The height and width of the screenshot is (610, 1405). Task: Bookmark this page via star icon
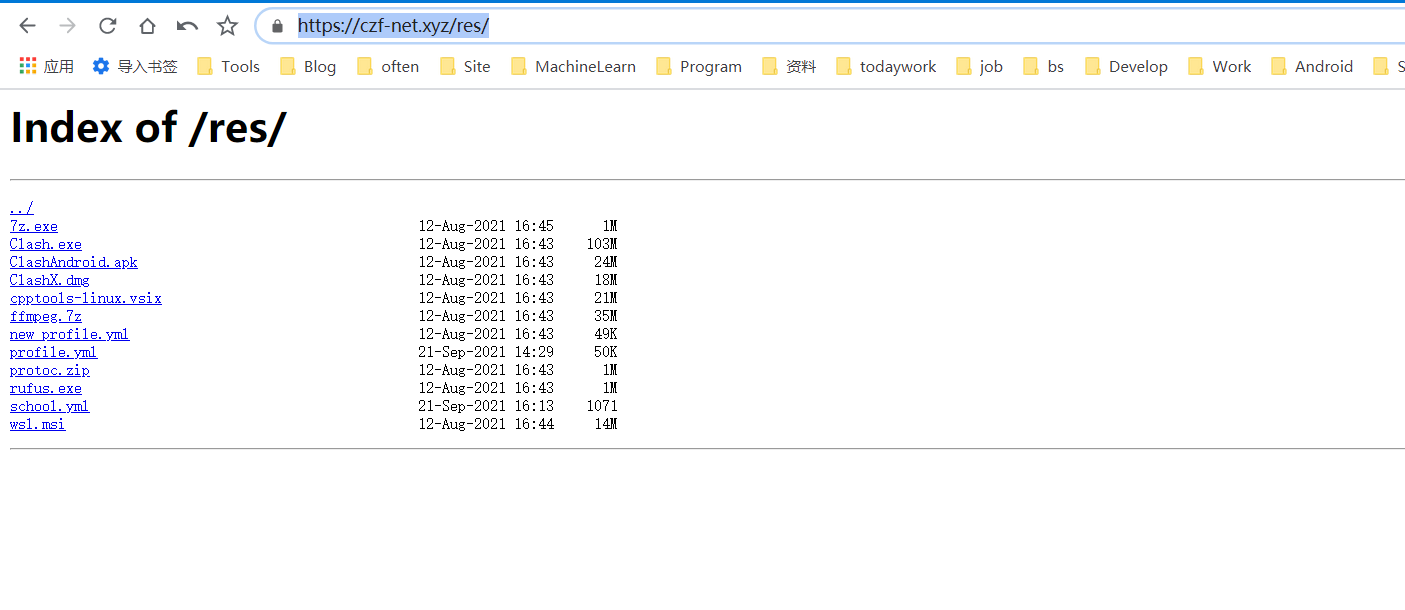[226, 25]
